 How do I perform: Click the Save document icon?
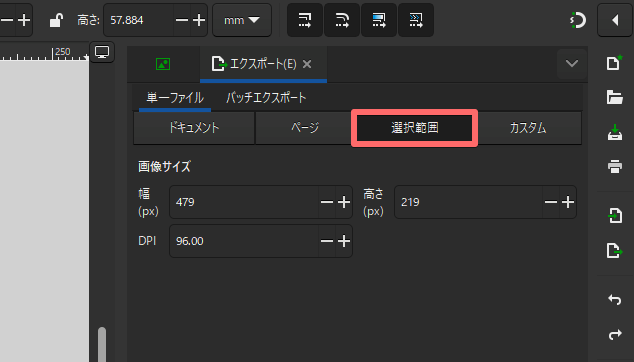[x=615, y=132]
